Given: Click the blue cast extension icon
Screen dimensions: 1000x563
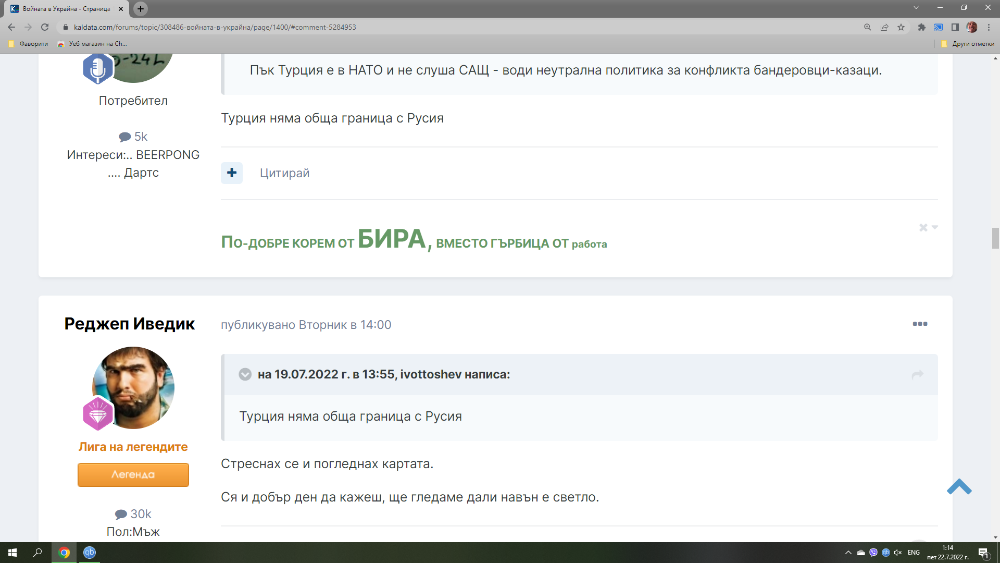Looking at the screenshot, I should point(938,27).
